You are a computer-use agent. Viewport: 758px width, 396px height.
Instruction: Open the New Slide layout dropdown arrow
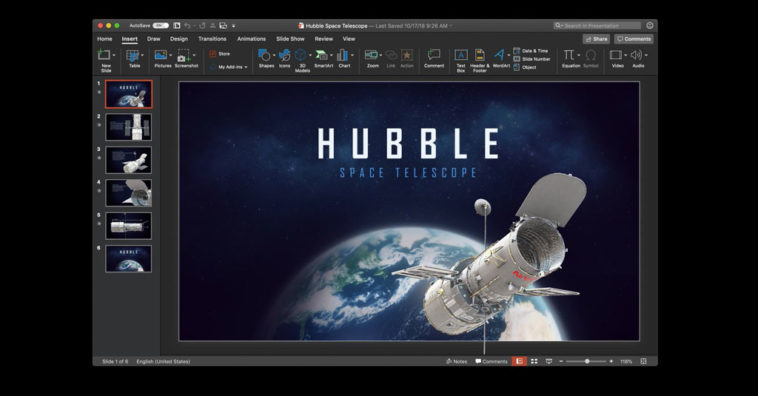click(114, 55)
